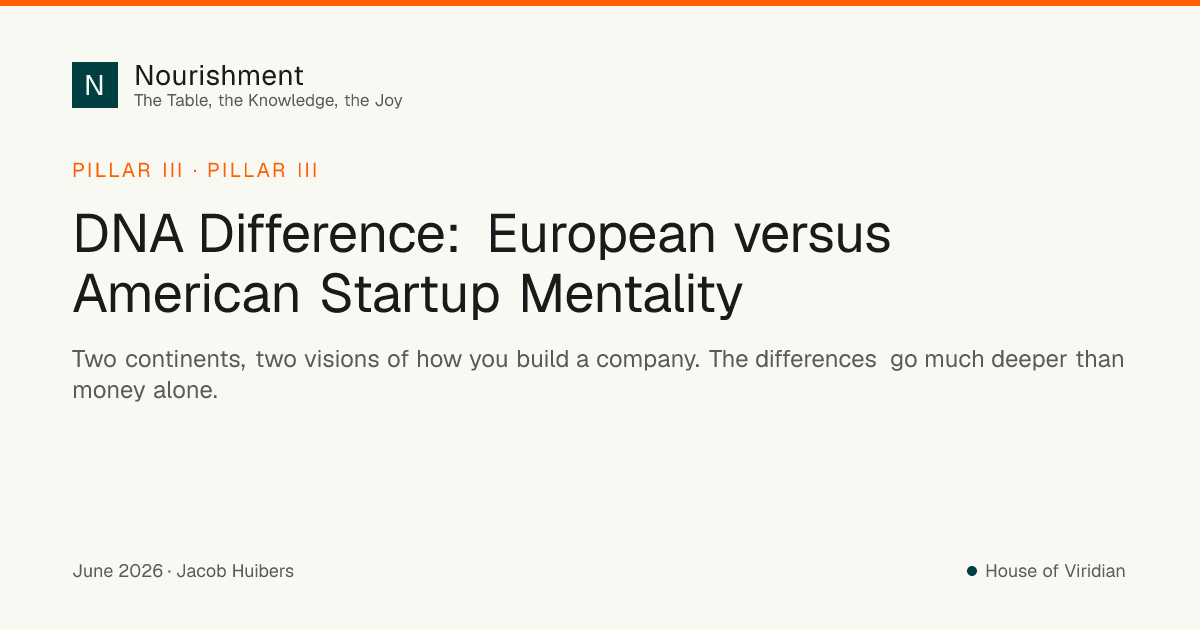Open author Jacob Huibers
This screenshot has height=630, width=1200.
coord(235,572)
